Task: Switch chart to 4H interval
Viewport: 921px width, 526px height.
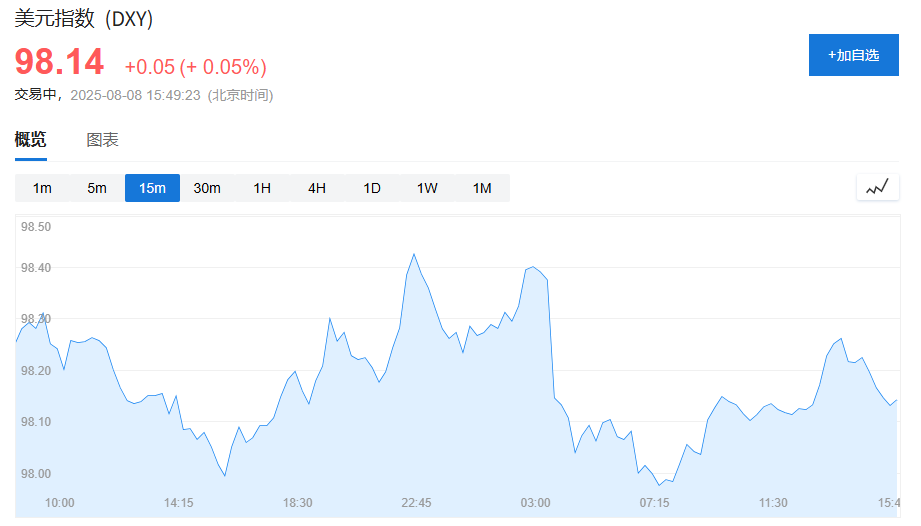Action: tap(317, 188)
